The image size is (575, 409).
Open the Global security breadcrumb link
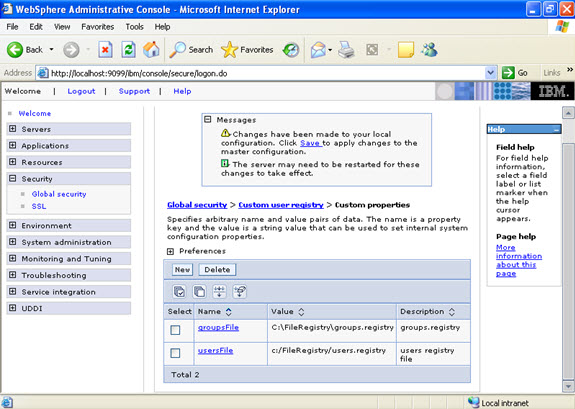click(197, 205)
